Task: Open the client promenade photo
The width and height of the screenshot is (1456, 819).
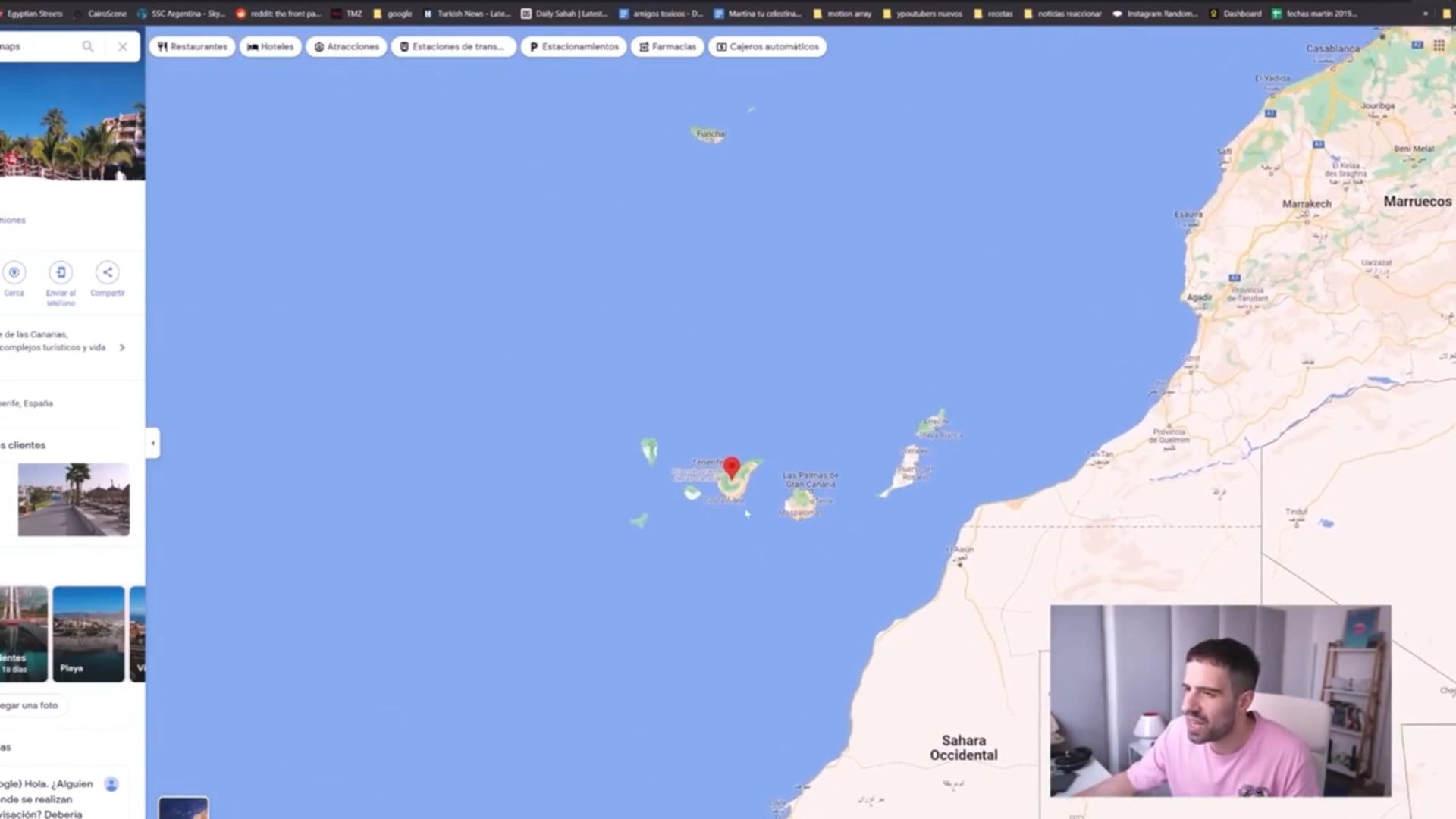Action: (x=74, y=499)
